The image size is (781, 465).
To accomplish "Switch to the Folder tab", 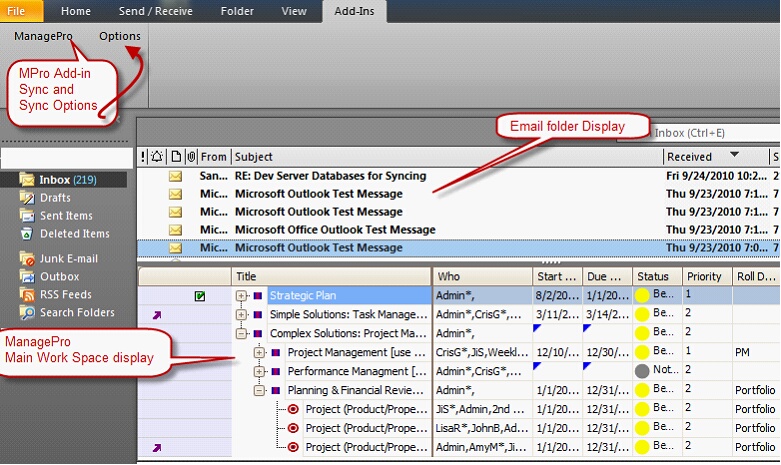I will pos(237,11).
